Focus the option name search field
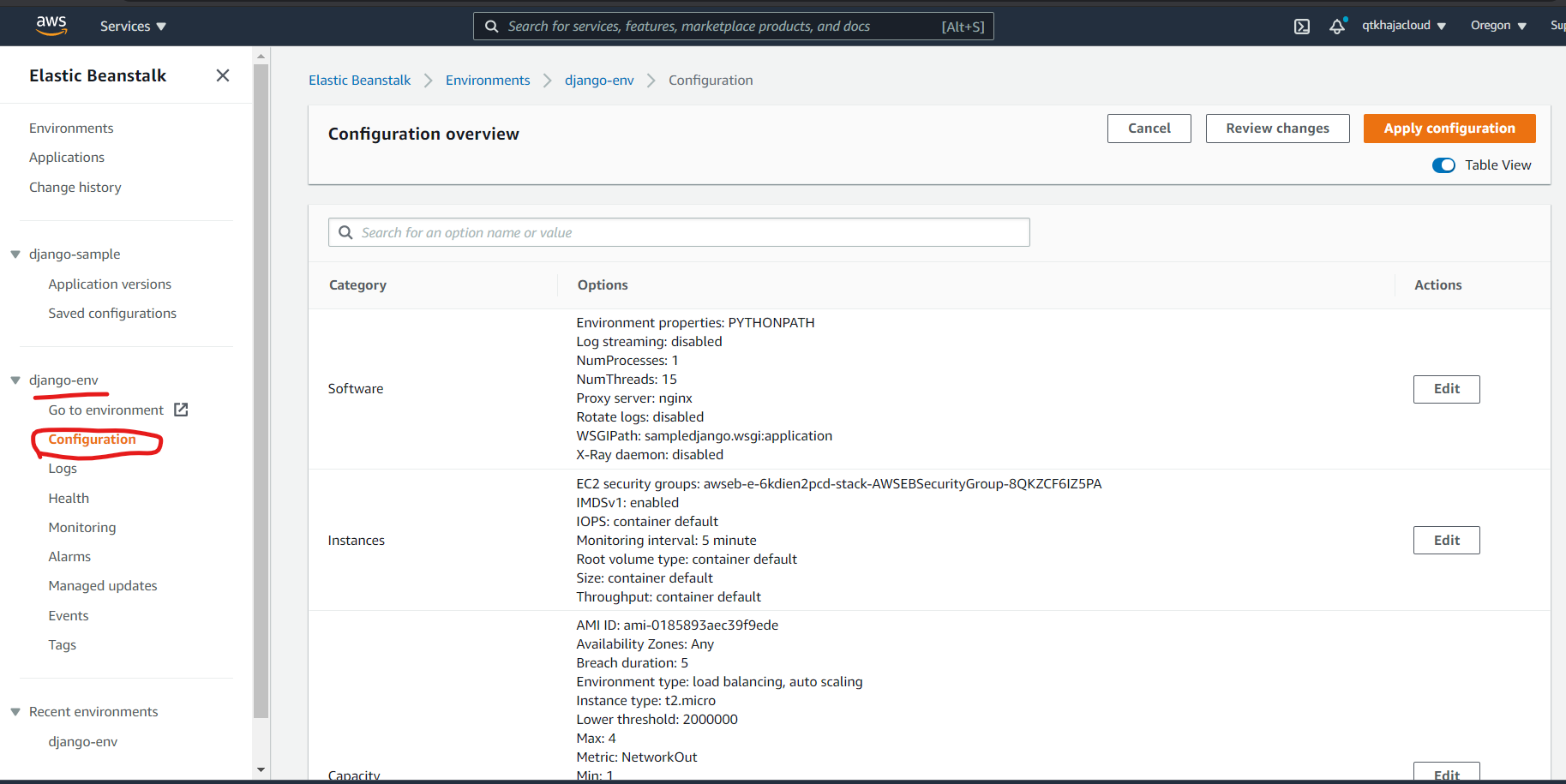The image size is (1566, 784). (679, 232)
